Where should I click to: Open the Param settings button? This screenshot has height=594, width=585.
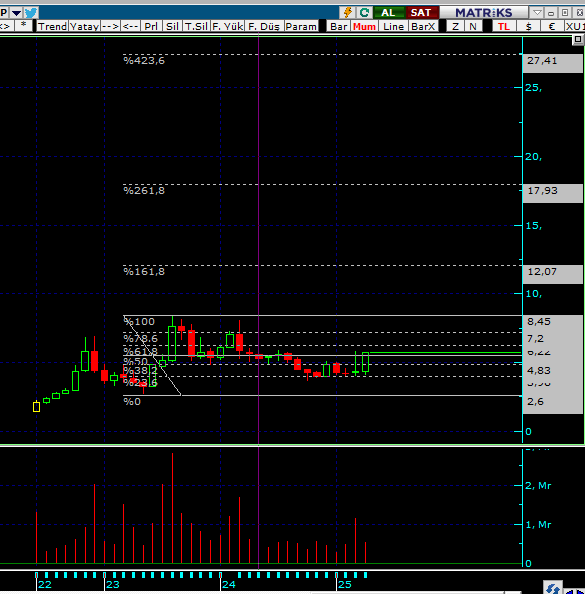point(301,26)
